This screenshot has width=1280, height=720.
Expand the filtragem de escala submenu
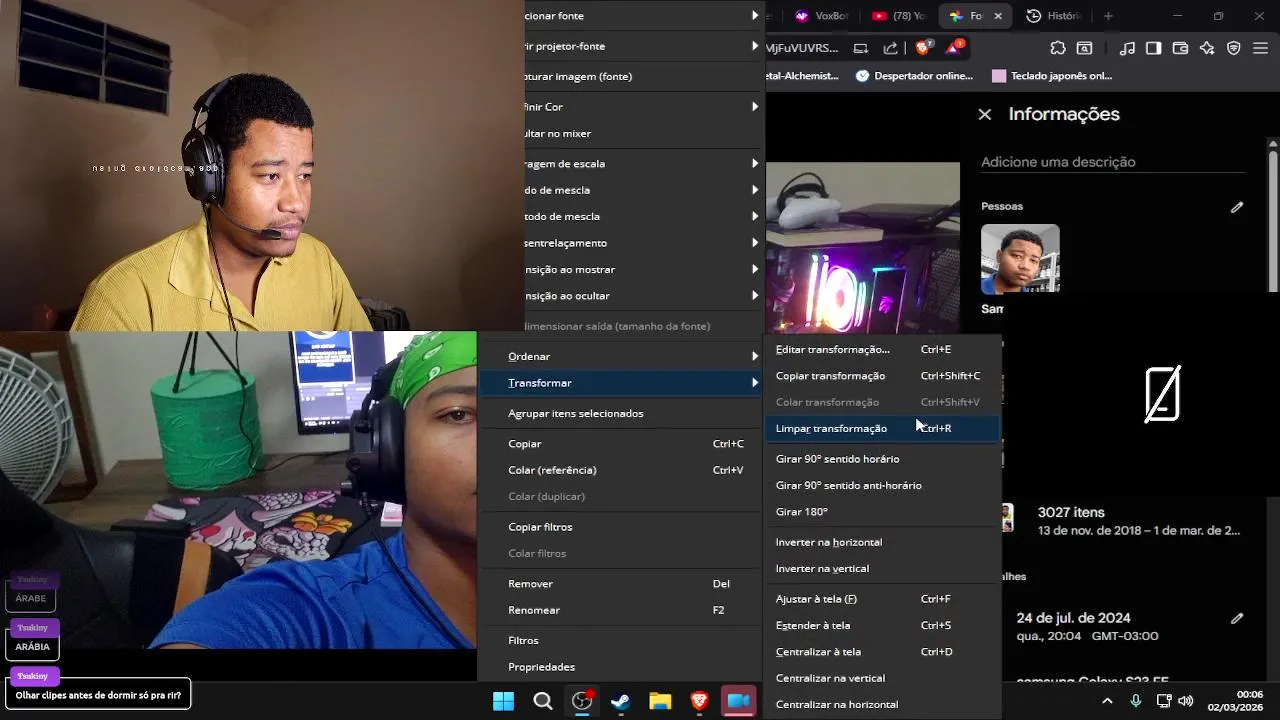tap(645, 164)
